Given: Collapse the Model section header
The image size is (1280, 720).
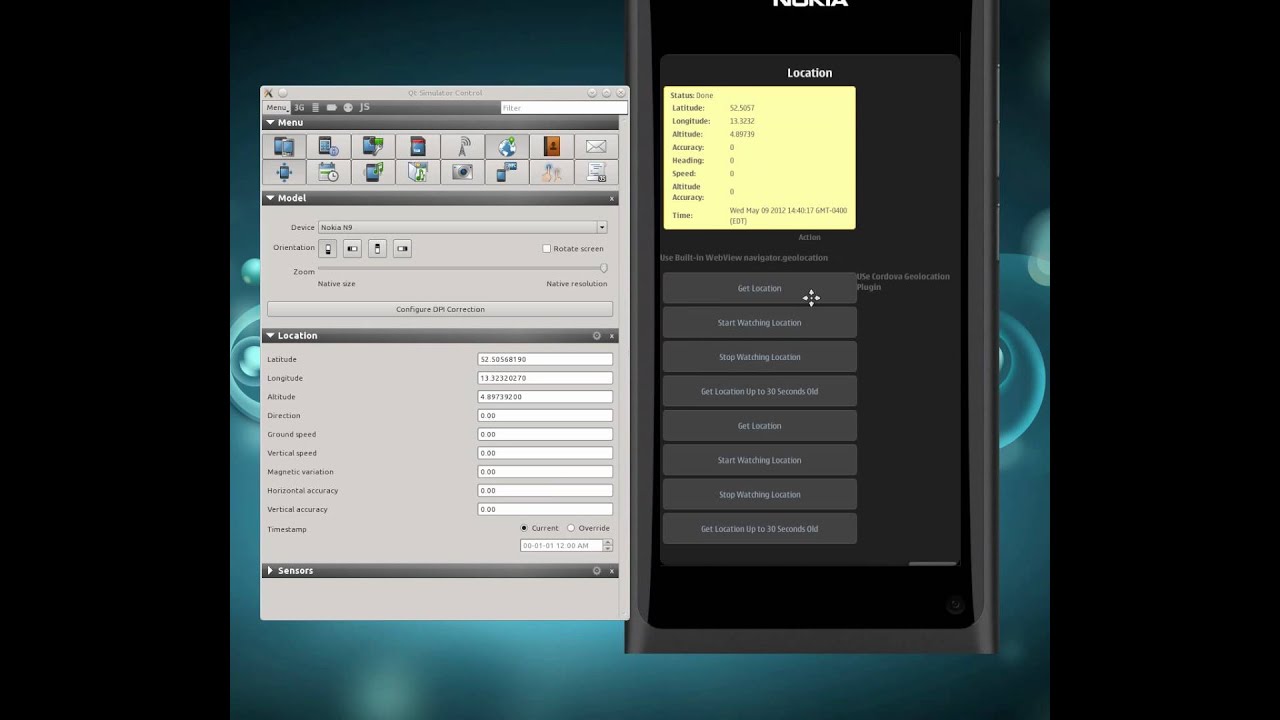Looking at the screenshot, I should click(x=440, y=198).
